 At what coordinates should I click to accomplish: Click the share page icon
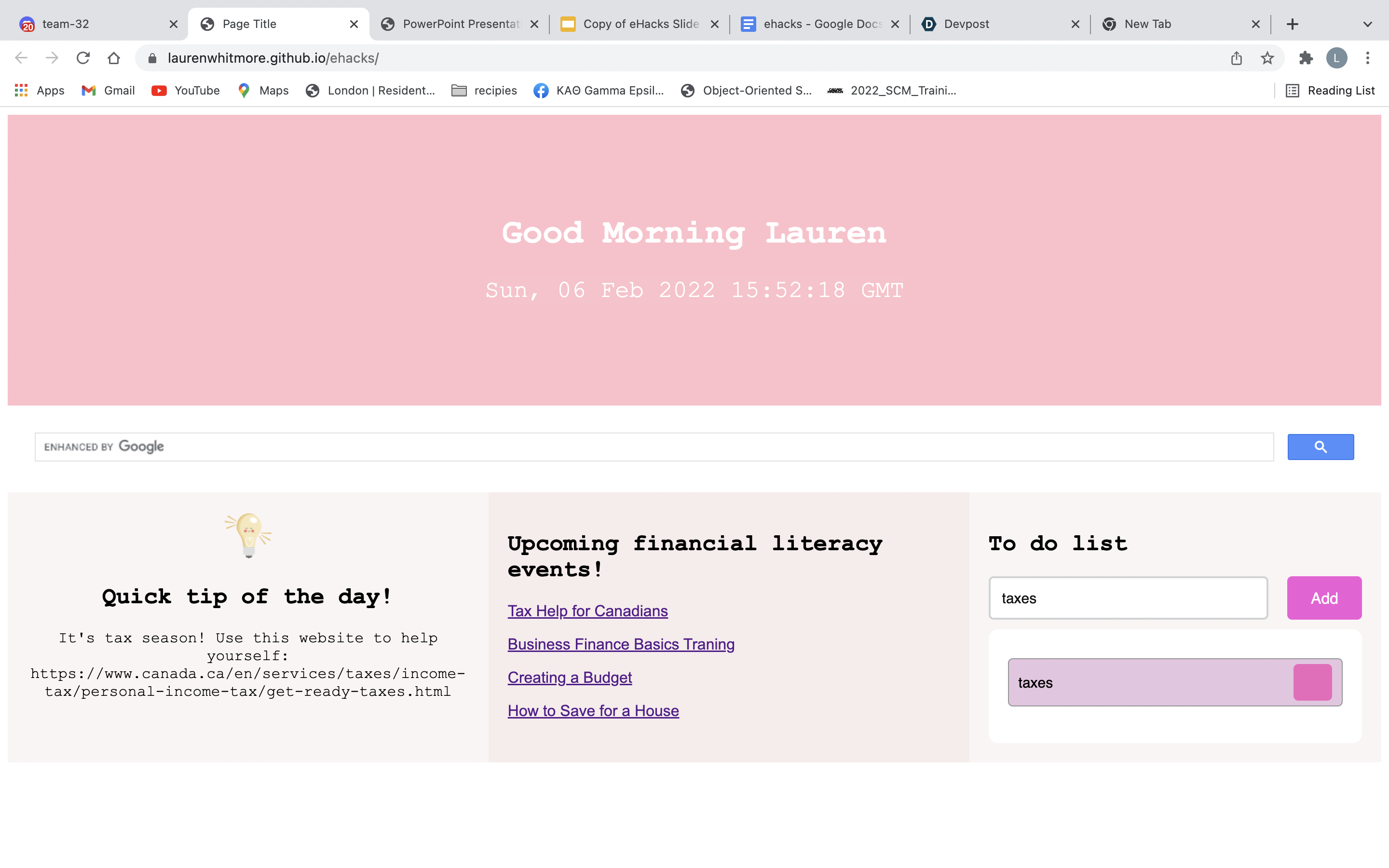coord(1236,58)
